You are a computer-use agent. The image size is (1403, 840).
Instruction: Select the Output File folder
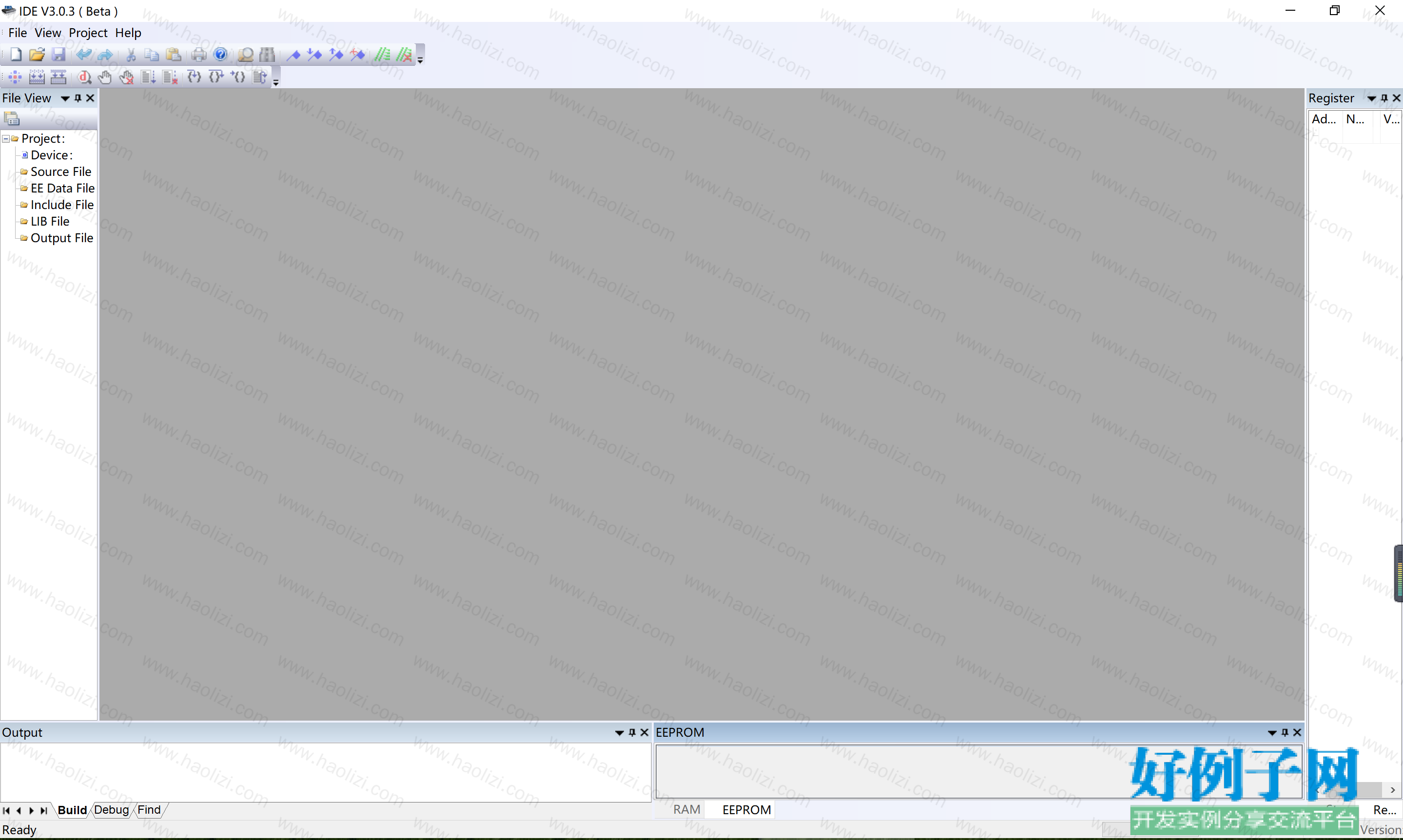62,238
